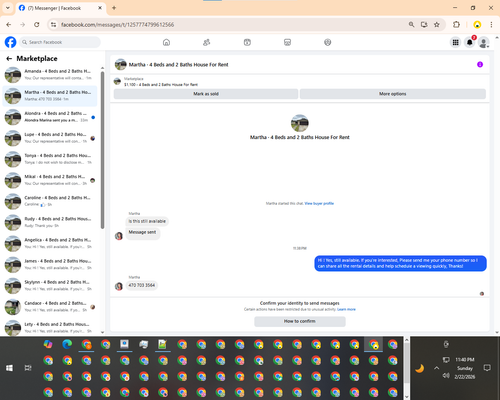Click the browser Forward arrow
The width and height of the screenshot is (500, 400).
point(23,25)
